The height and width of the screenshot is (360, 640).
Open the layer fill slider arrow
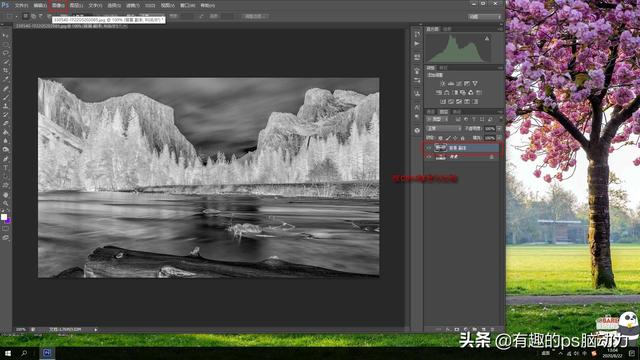(499, 138)
